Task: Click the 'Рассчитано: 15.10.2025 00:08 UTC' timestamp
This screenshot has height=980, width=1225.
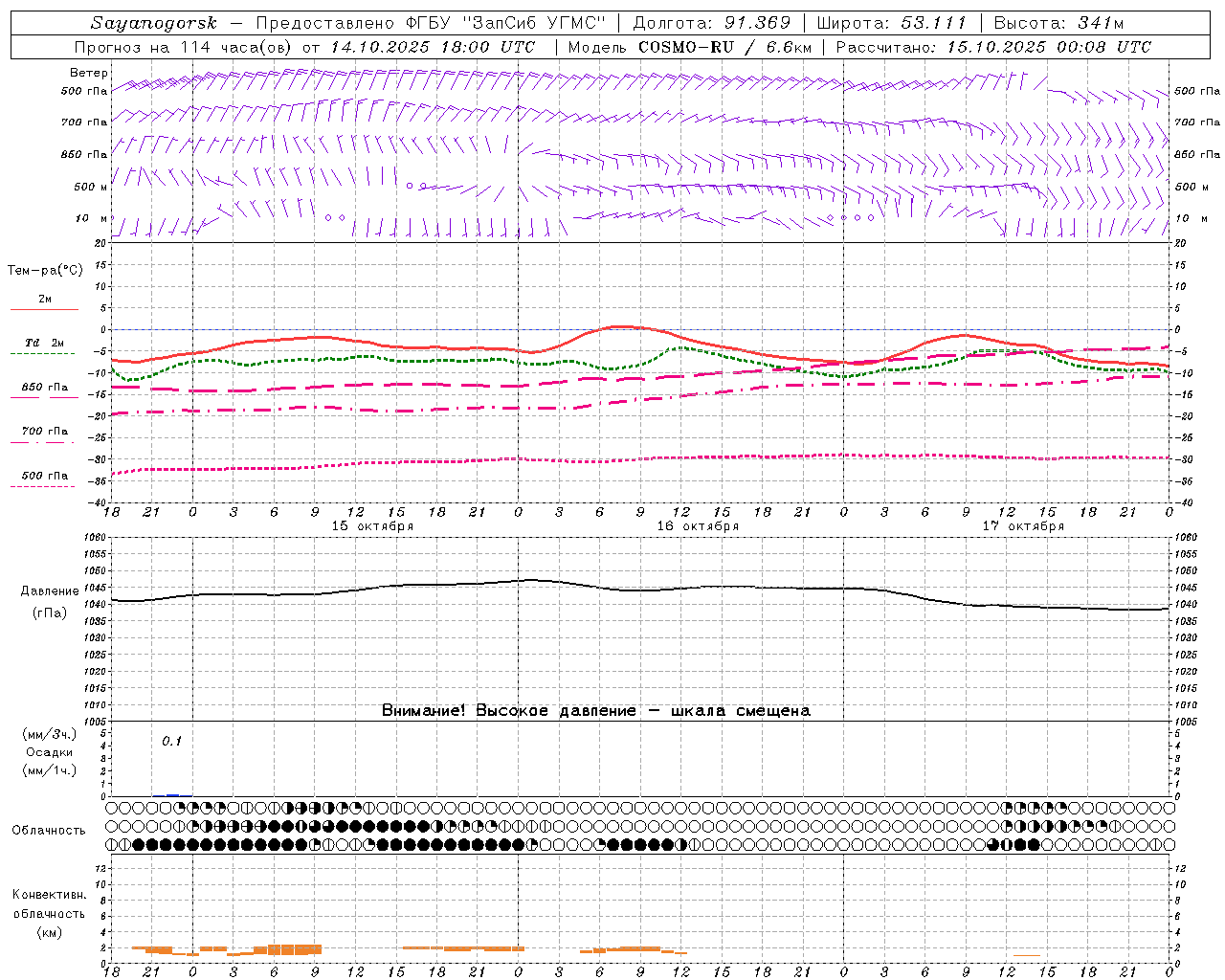Action: 993,47
